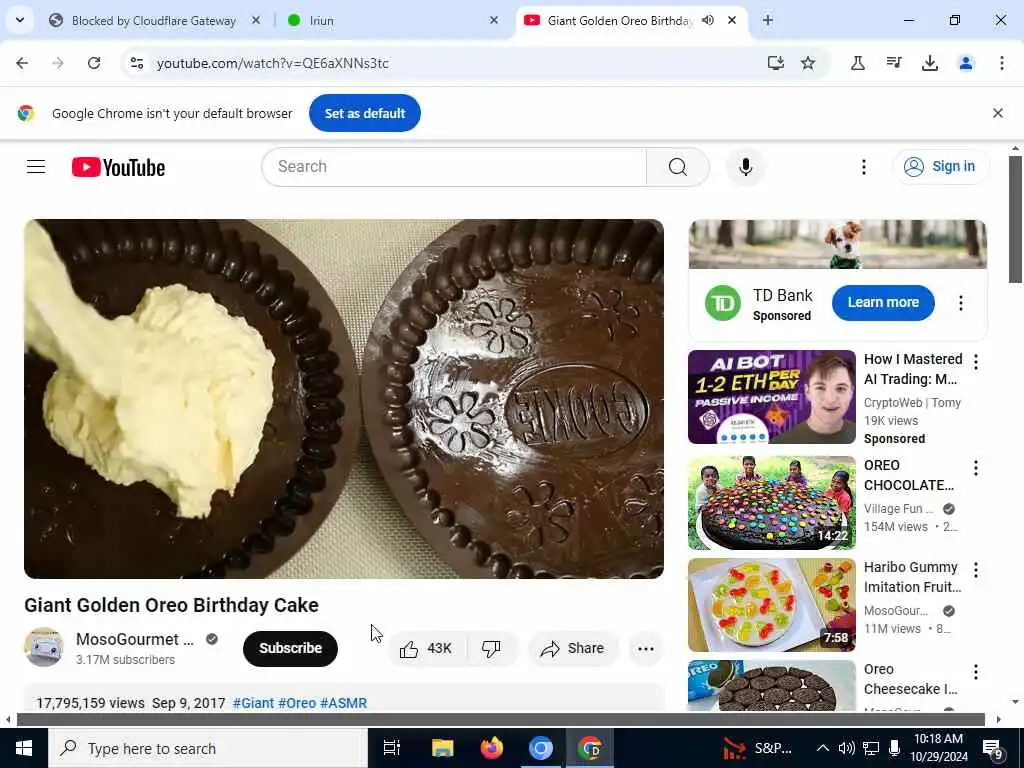The width and height of the screenshot is (1024, 768).
Task: Focus the YouTube Search field
Action: [454, 167]
